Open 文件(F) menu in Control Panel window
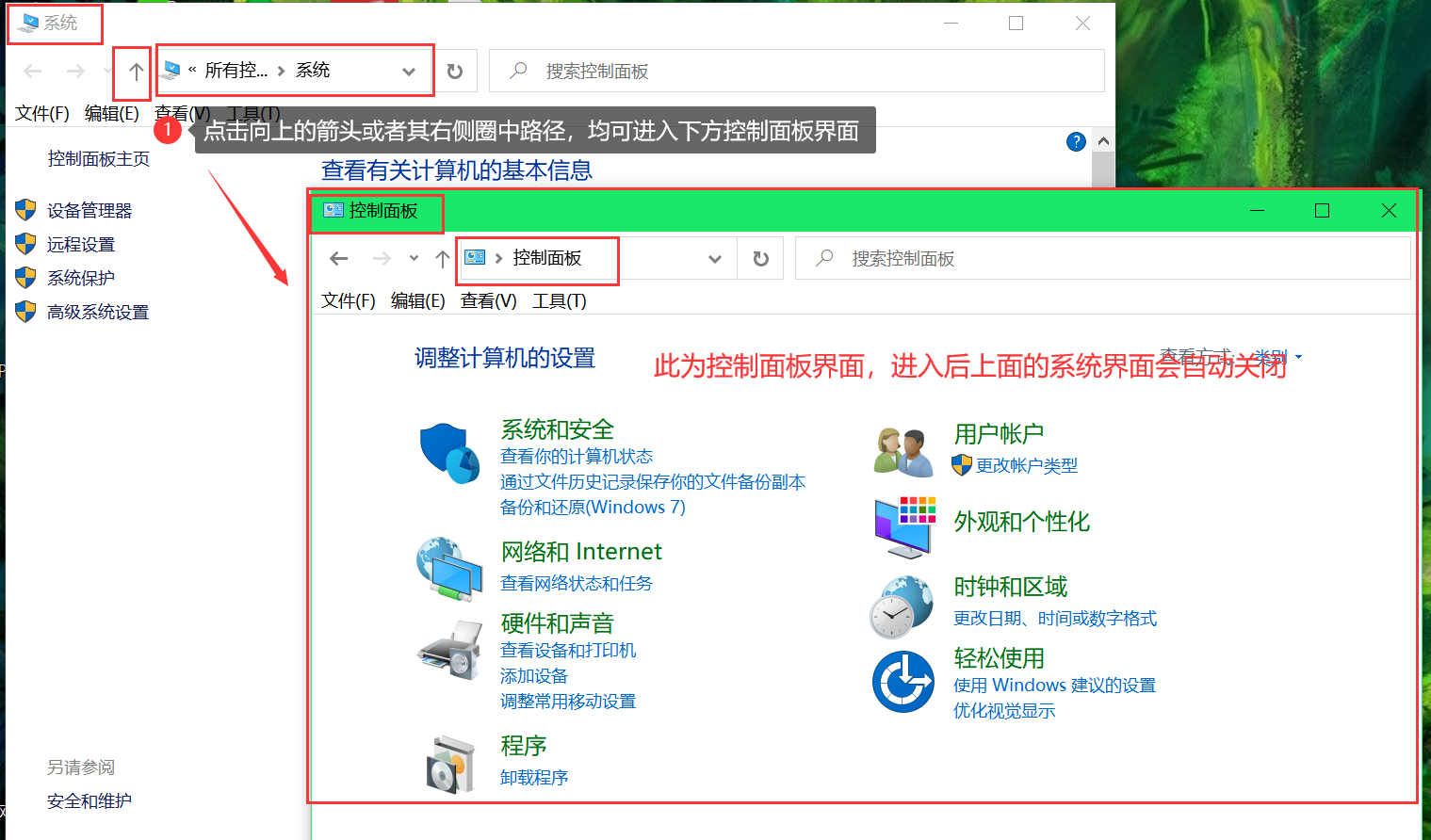Viewport: 1431px width, 840px height. pyautogui.click(x=349, y=300)
